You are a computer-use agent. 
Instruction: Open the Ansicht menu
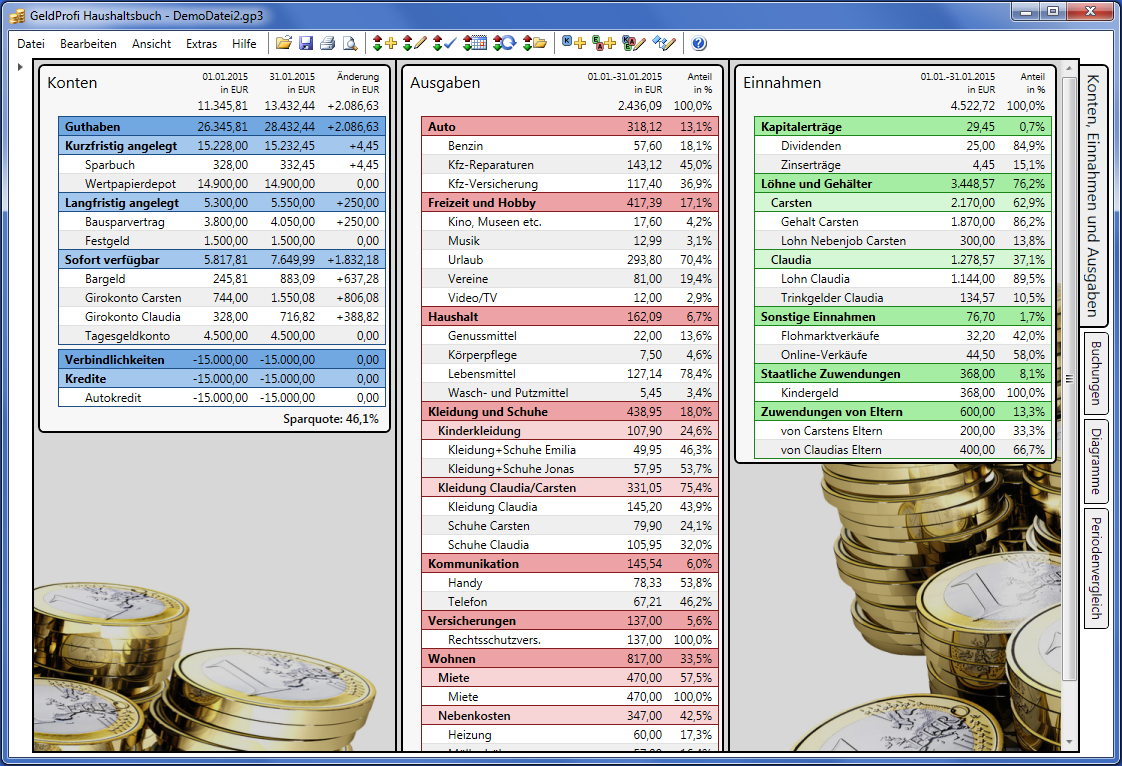[x=151, y=44]
